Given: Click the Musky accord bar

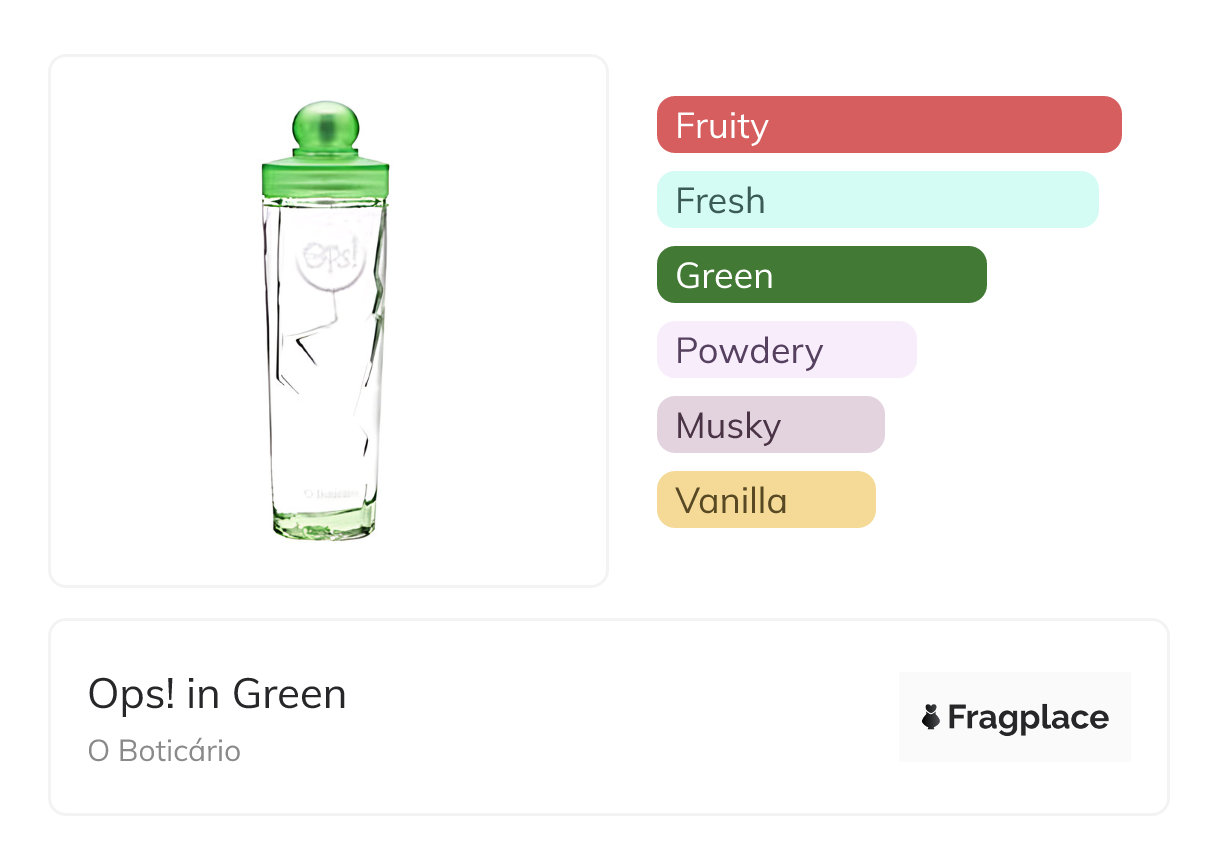Looking at the screenshot, I should click(x=770, y=425).
